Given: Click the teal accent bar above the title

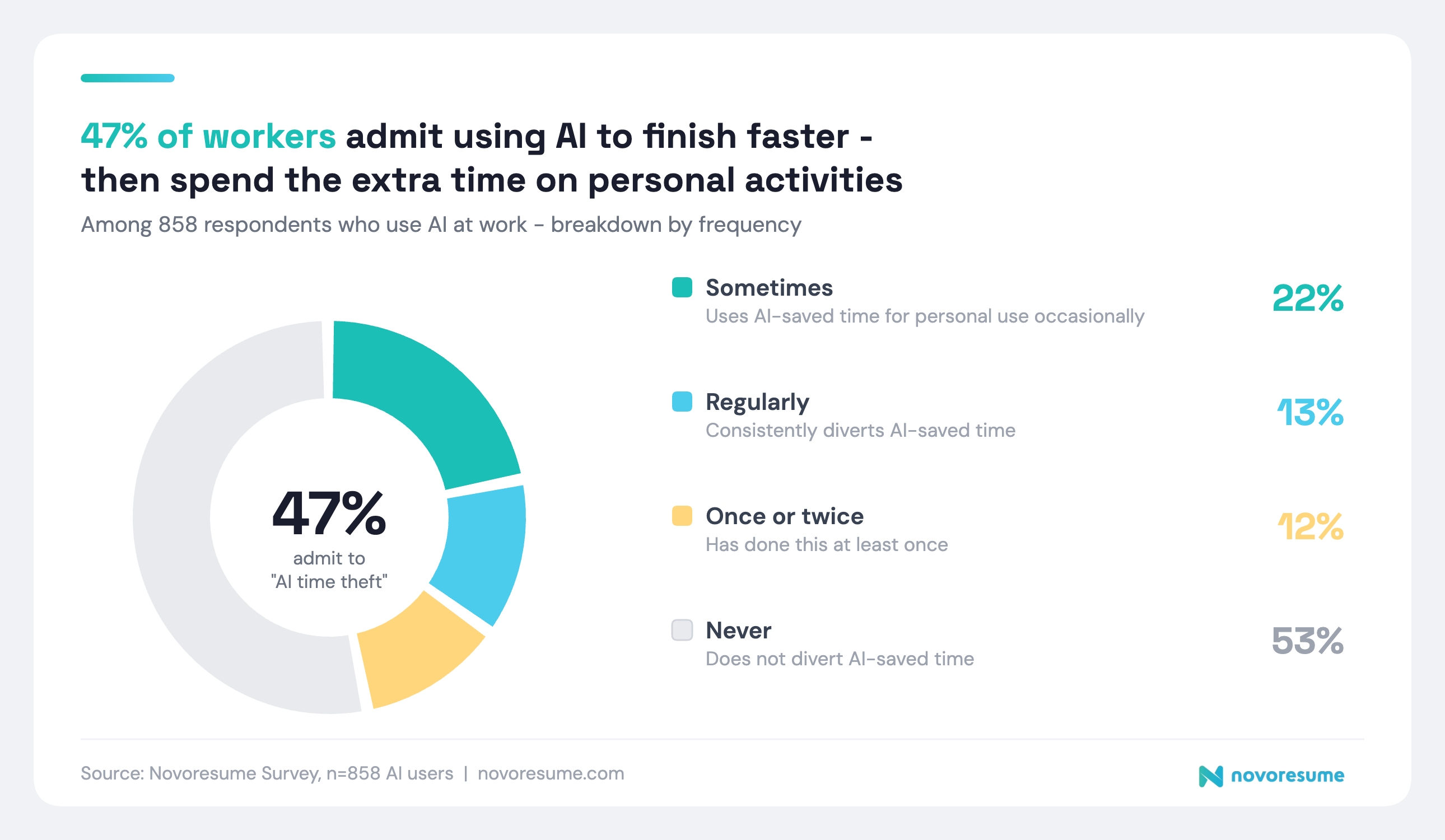Looking at the screenshot, I should [x=127, y=78].
